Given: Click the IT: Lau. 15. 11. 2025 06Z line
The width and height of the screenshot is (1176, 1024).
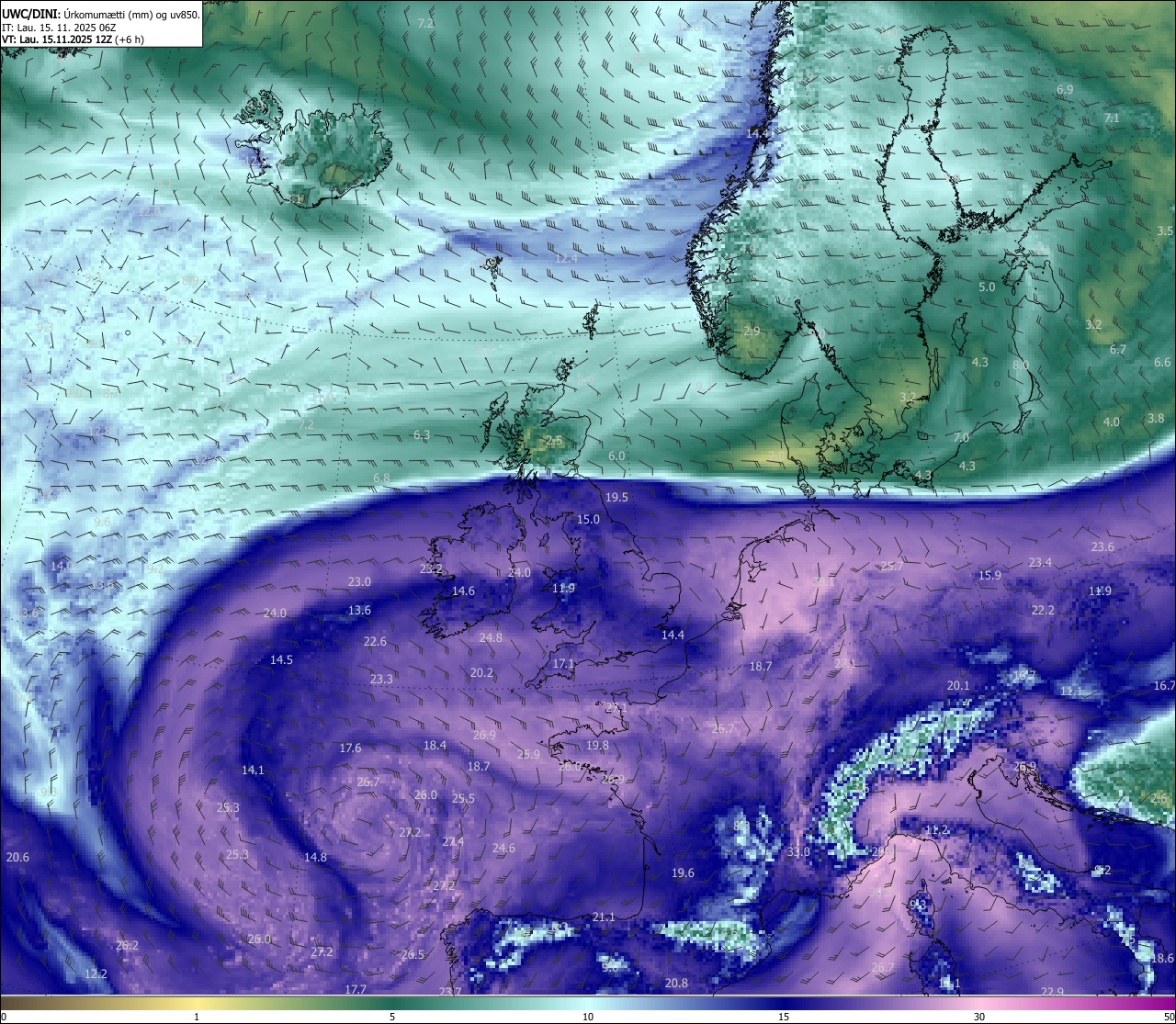Looking at the screenshot, I should (59, 28).
